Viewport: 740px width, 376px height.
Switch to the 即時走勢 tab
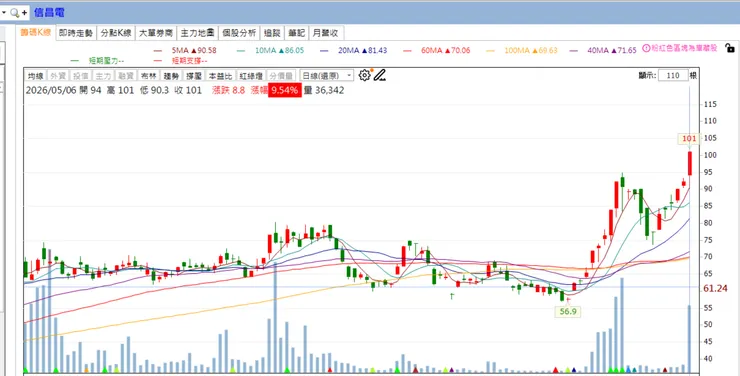click(76, 33)
